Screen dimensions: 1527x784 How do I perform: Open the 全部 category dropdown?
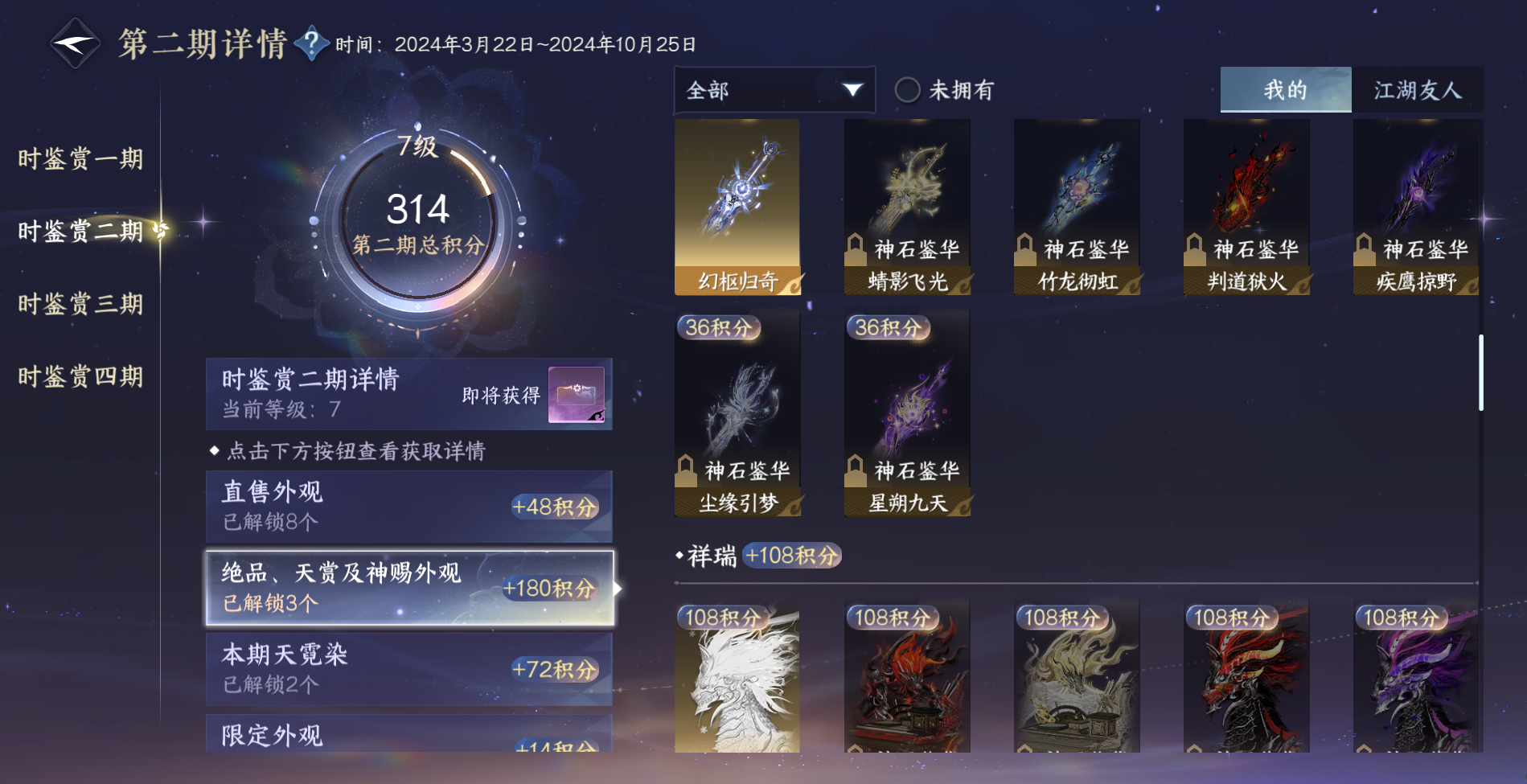pyautogui.click(x=774, y=90)
